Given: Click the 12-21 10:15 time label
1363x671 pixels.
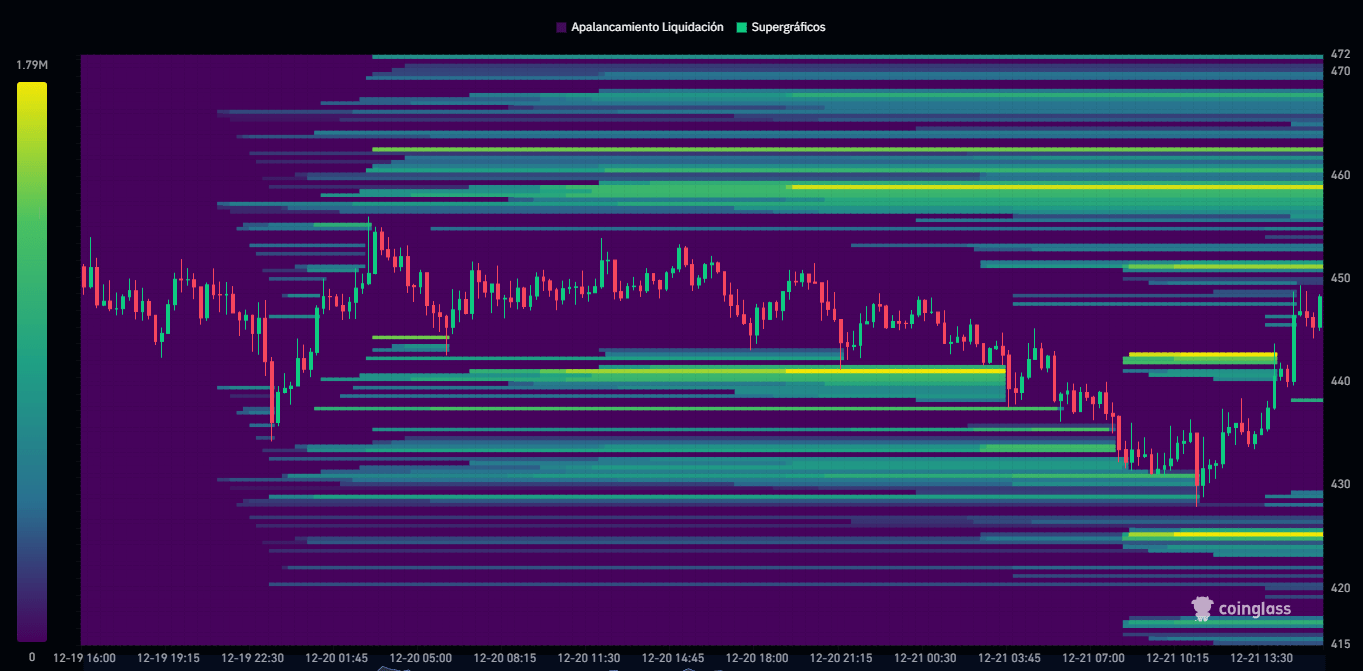Looking at the screenshot, I should tap(1178, 658).
